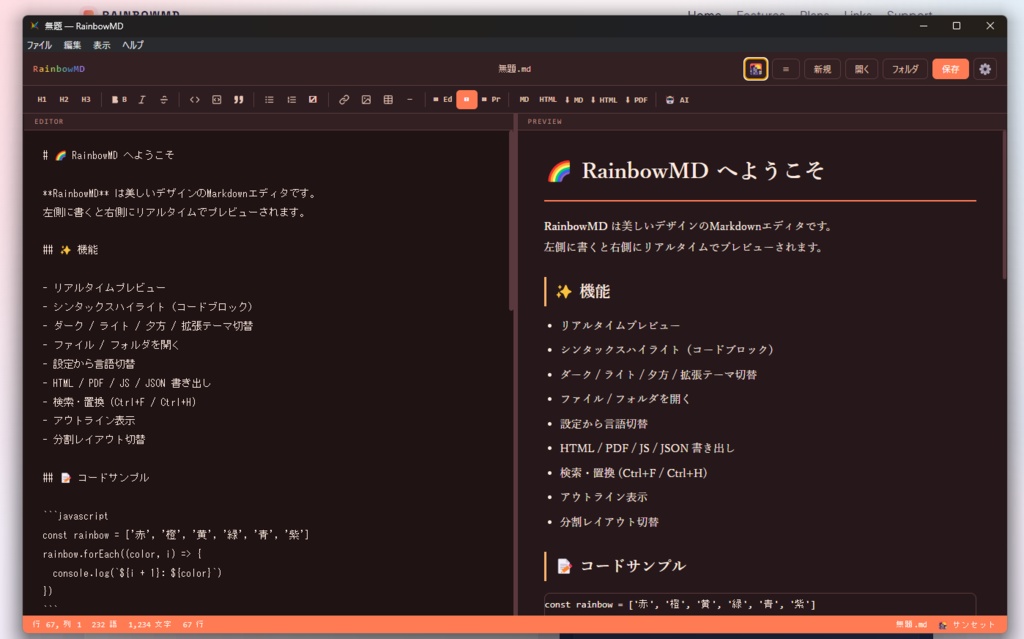
Task: Toggle the checkbox list formatting
Action: [x=311, y=99]
